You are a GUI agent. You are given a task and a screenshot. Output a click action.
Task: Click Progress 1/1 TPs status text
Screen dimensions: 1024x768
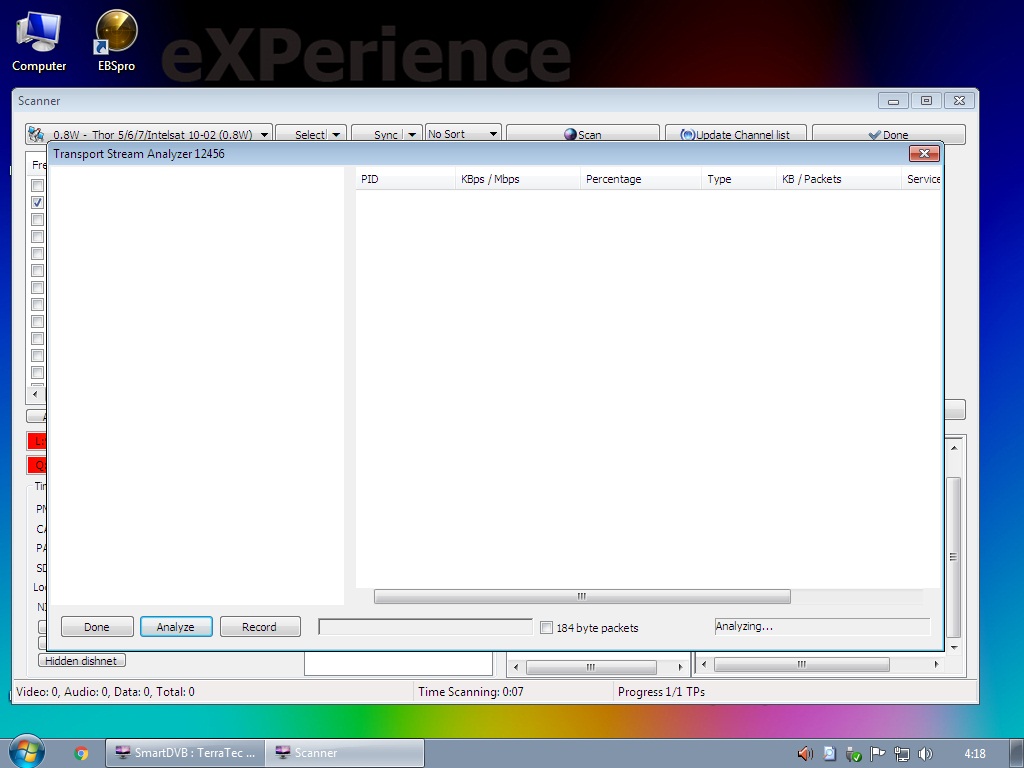point(662,692)
